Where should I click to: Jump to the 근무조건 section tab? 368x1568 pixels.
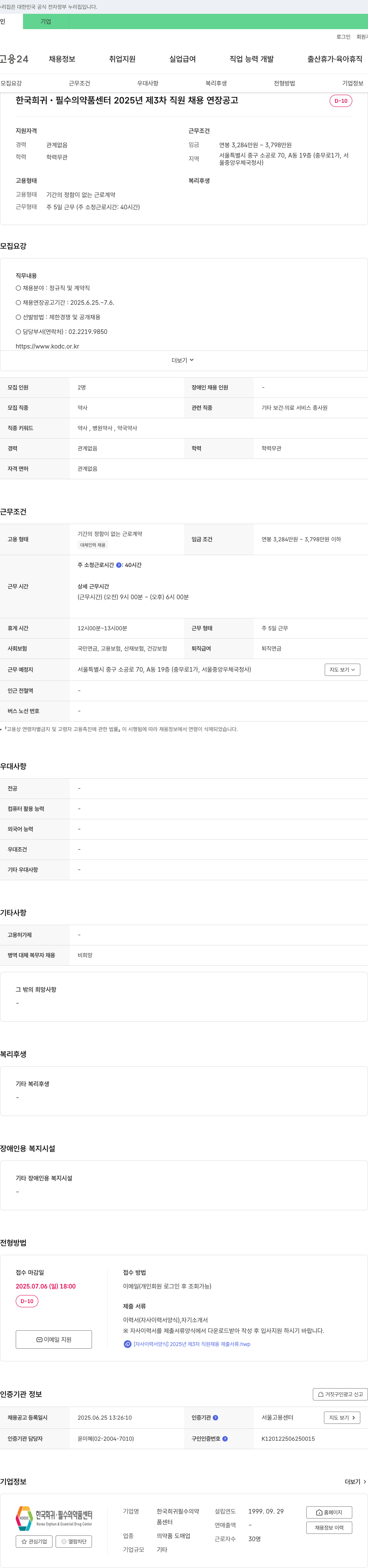[x=79, y=84]
